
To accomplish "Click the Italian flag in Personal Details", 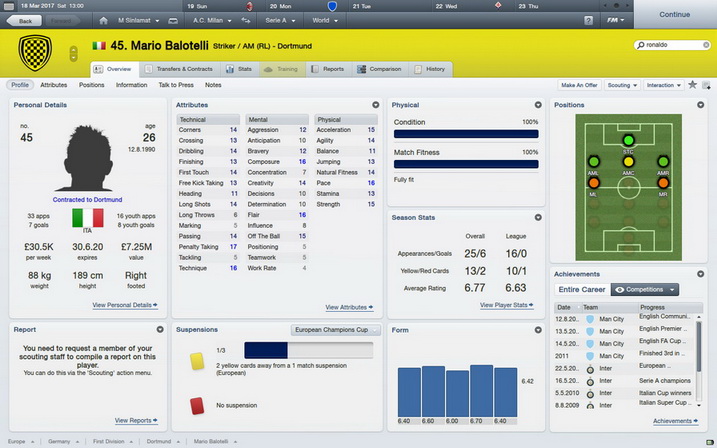I will [x=87, y=218].
